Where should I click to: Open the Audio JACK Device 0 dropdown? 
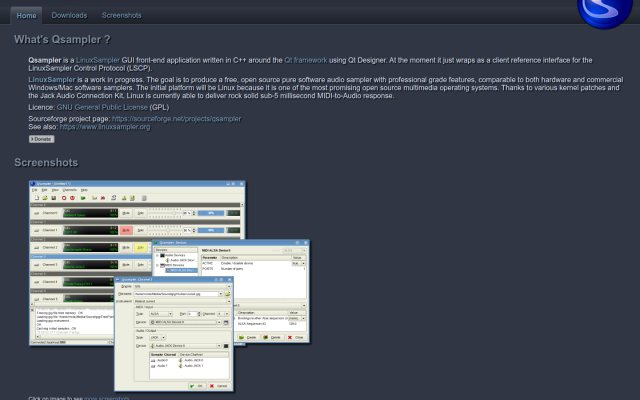[x=185, y=346]
